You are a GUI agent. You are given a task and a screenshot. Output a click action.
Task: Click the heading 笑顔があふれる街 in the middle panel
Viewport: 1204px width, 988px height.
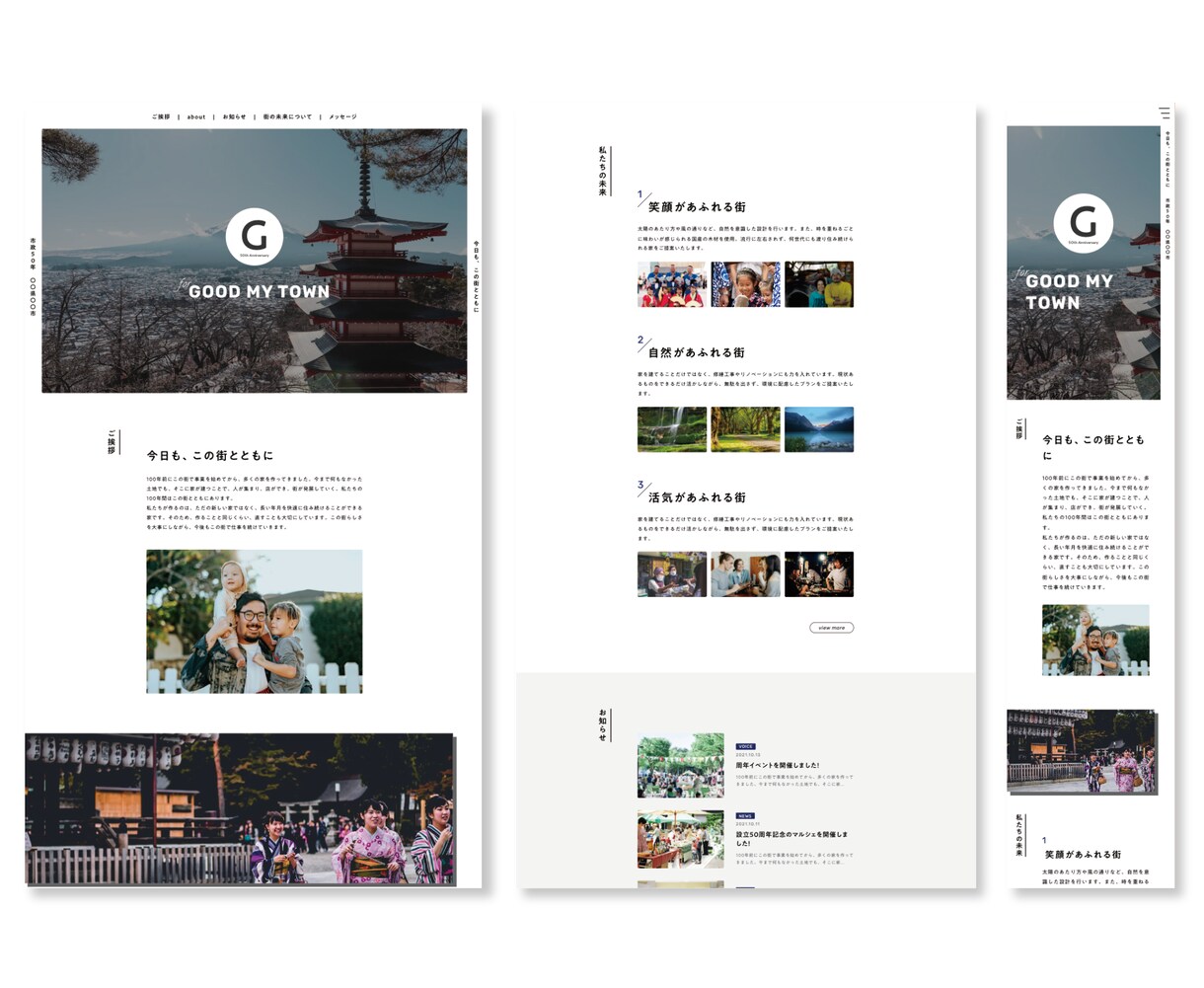click(697, 207)
